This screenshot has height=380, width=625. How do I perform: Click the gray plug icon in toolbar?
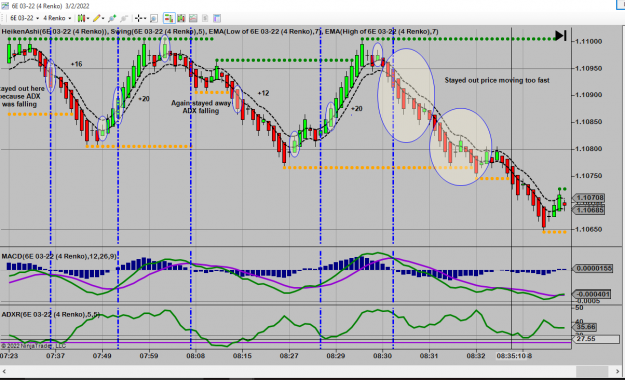(x=124, y=18)
